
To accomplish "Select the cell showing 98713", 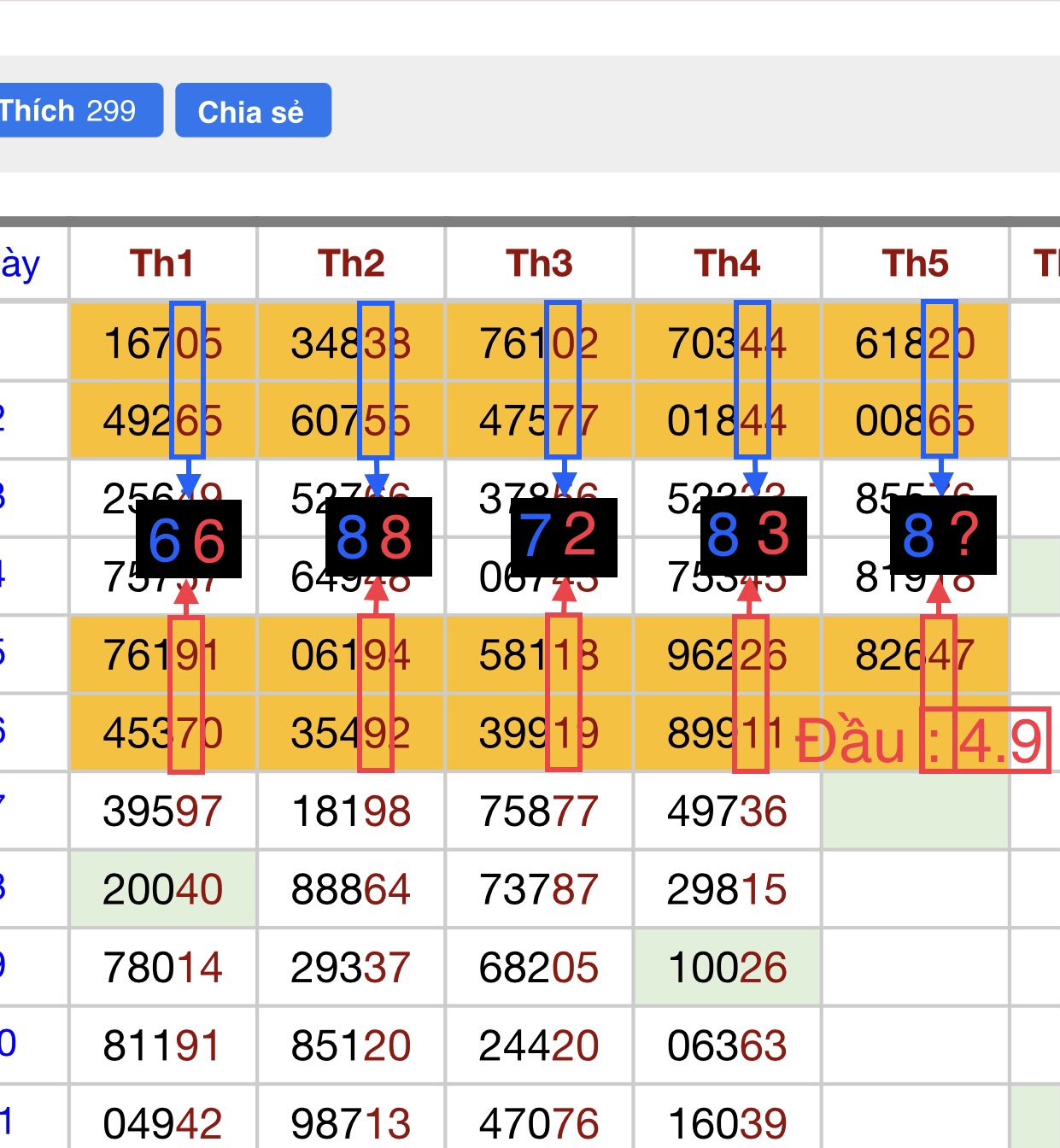I will click(351, 1122).
